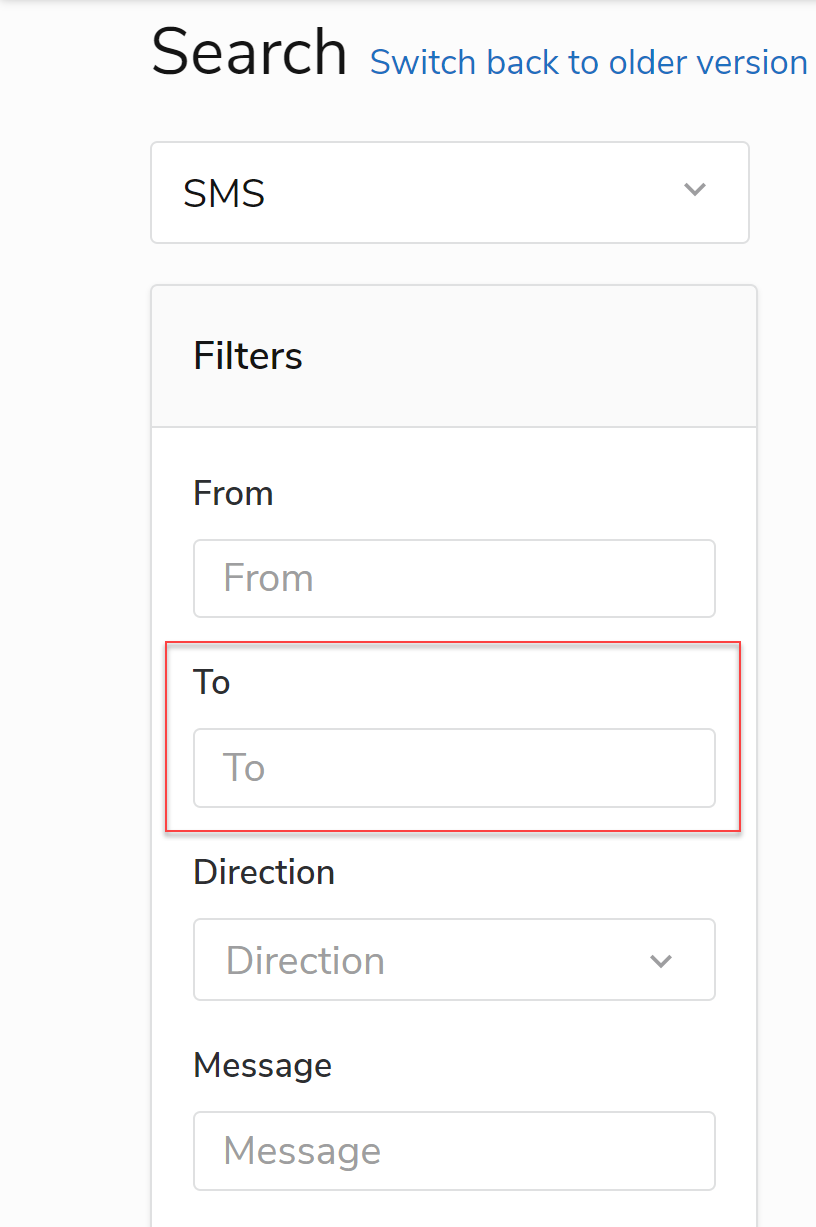Expand the Direction filter combo box
816x1227 pixels.
(454, 960)
